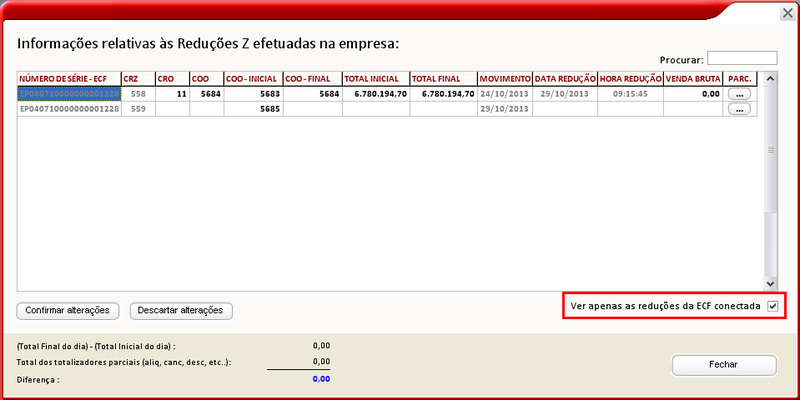Click the VENDA BRUTA column header

(x=694, y=77)
